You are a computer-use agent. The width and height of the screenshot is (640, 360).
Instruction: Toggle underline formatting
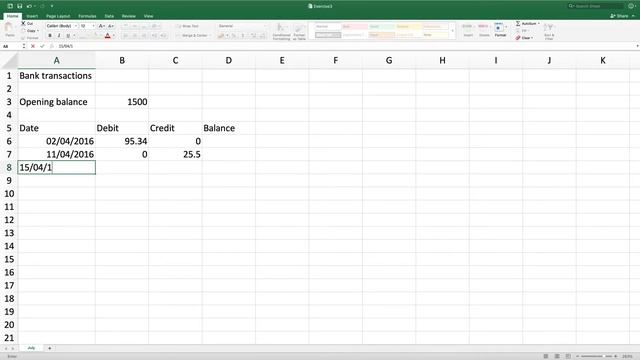[x=68, y=36]
